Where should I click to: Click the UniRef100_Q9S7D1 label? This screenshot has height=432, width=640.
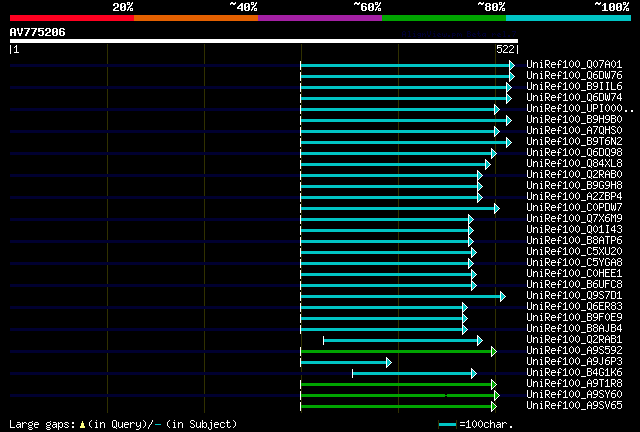click(574, 296)
